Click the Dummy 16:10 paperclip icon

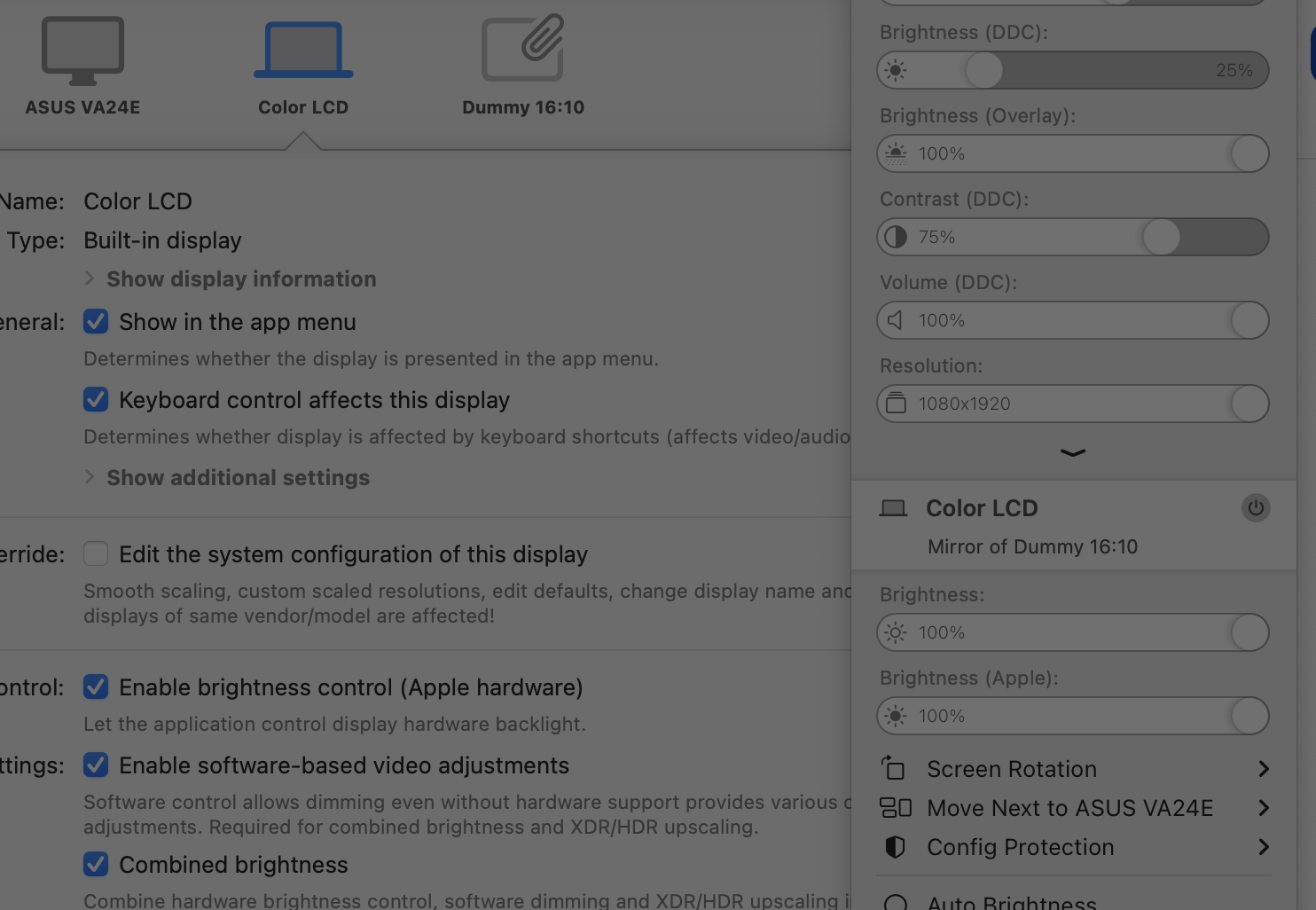pos(522,49)
